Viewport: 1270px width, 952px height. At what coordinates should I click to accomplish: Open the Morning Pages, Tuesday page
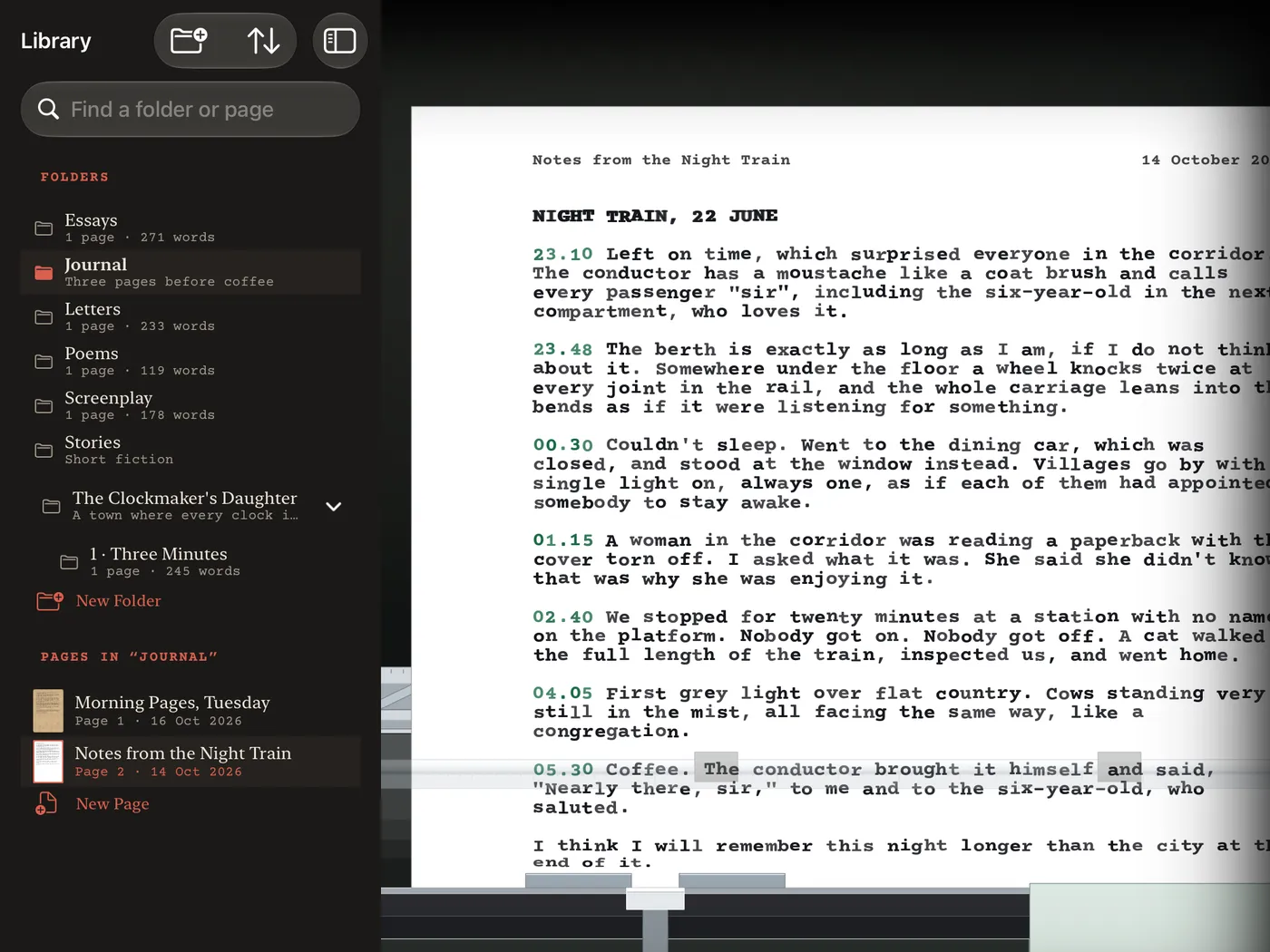(x=190, y=711)
